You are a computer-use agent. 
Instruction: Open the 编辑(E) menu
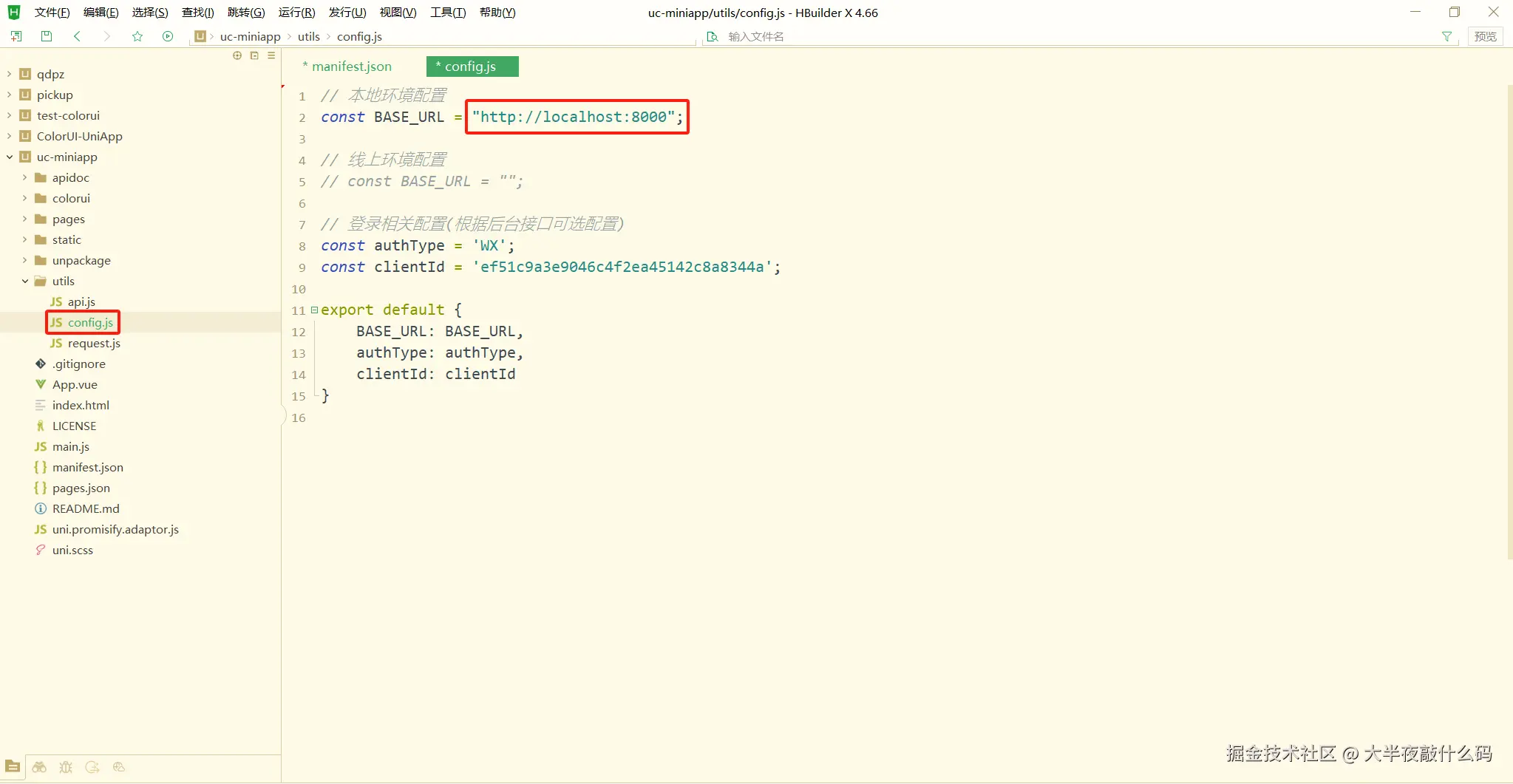[101, 13]
